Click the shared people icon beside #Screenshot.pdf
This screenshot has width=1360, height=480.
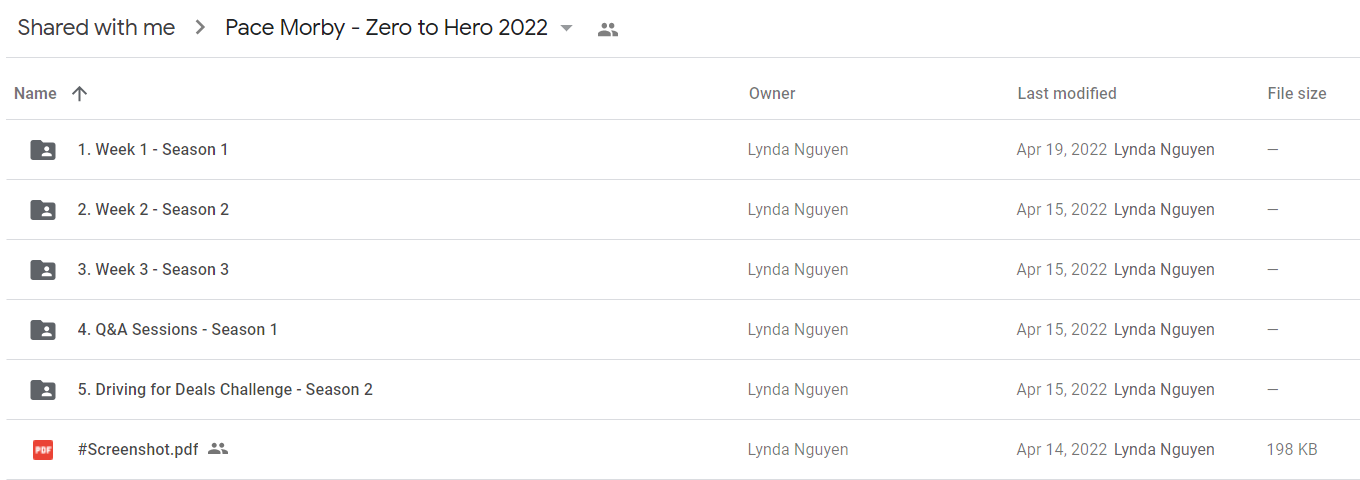[218, 449]
